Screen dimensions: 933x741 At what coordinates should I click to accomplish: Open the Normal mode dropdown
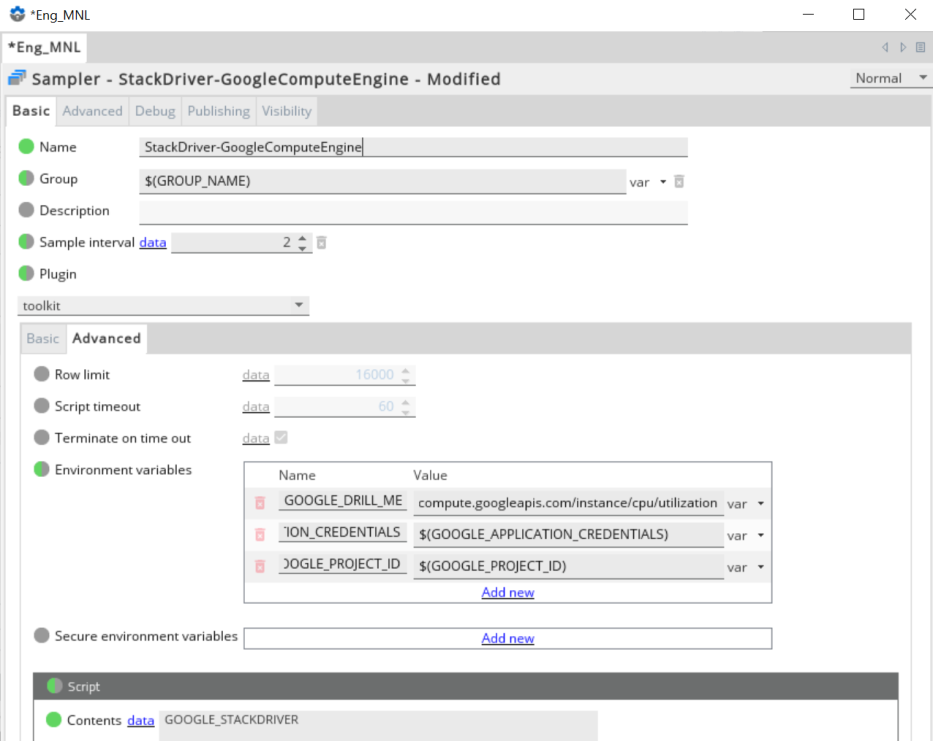[890, 78]
